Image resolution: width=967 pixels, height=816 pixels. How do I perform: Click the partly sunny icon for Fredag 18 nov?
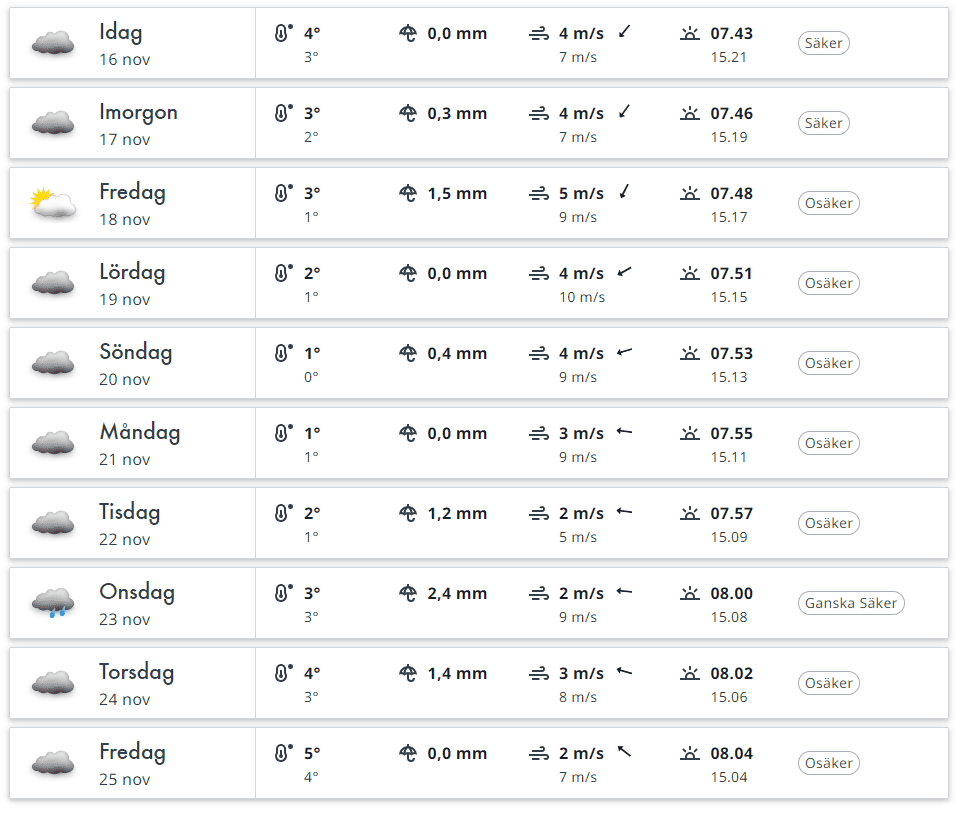(x=53, y=203)
